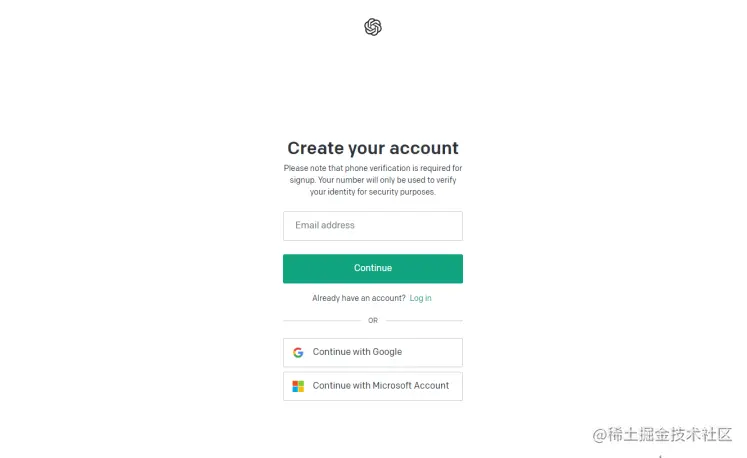Click the divider line right of OR
This screenshot has height=458, width=747.
424,321
